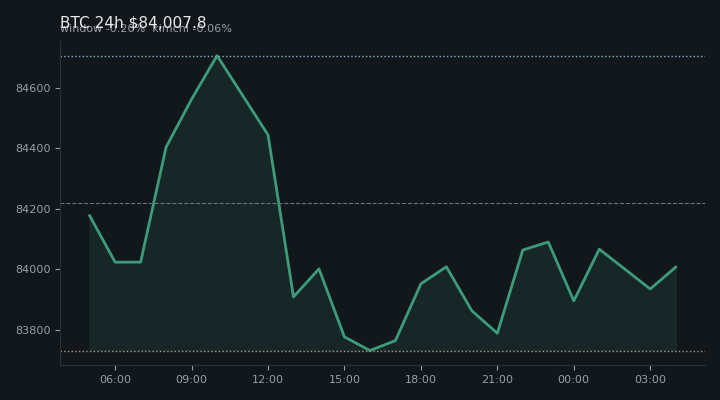Click the lowest price point at 16:00
The height and width of the screenshot is (400, 720).
tap(370, 350)
